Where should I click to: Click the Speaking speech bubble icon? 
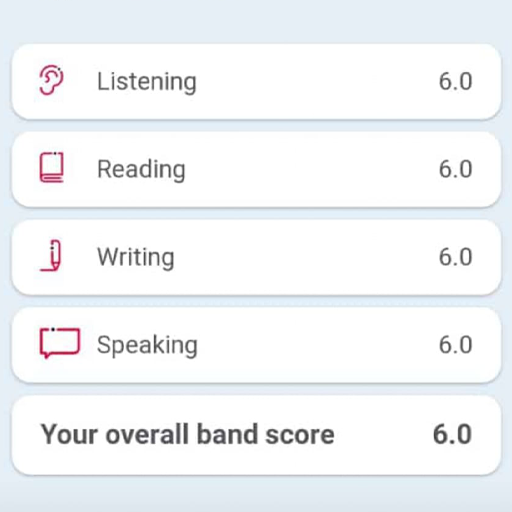(60, 343)
